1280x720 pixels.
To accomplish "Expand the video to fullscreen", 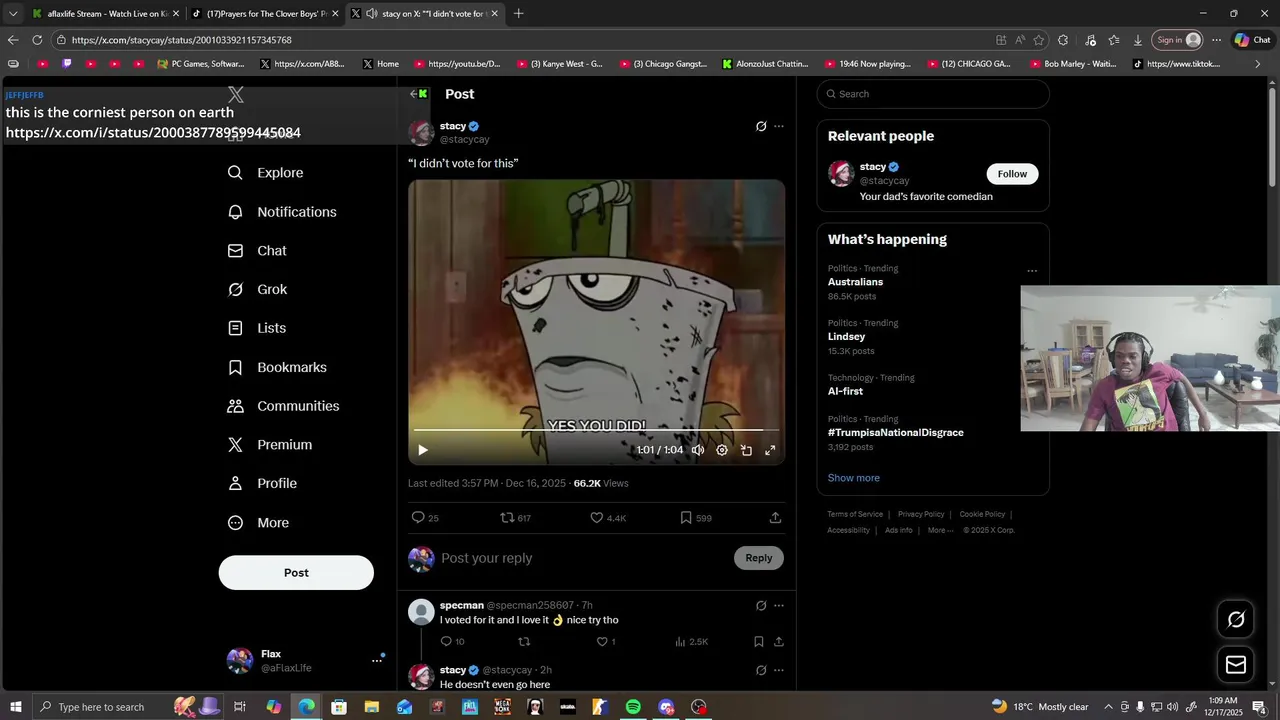I will [770, 450].
